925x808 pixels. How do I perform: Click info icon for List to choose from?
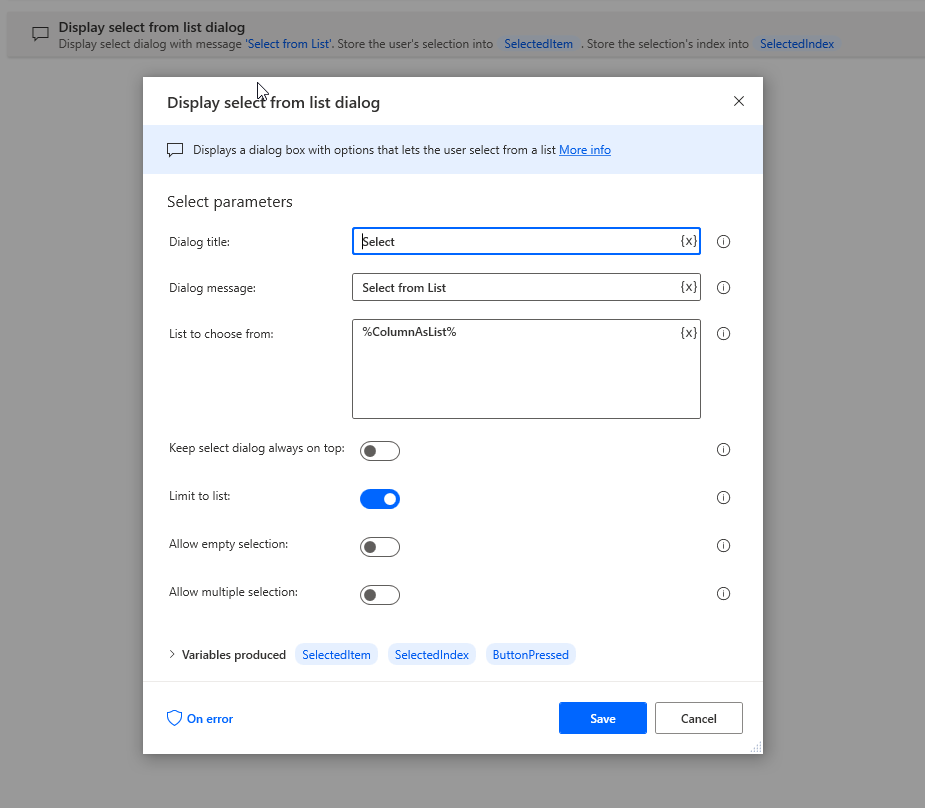pos(724,334)
